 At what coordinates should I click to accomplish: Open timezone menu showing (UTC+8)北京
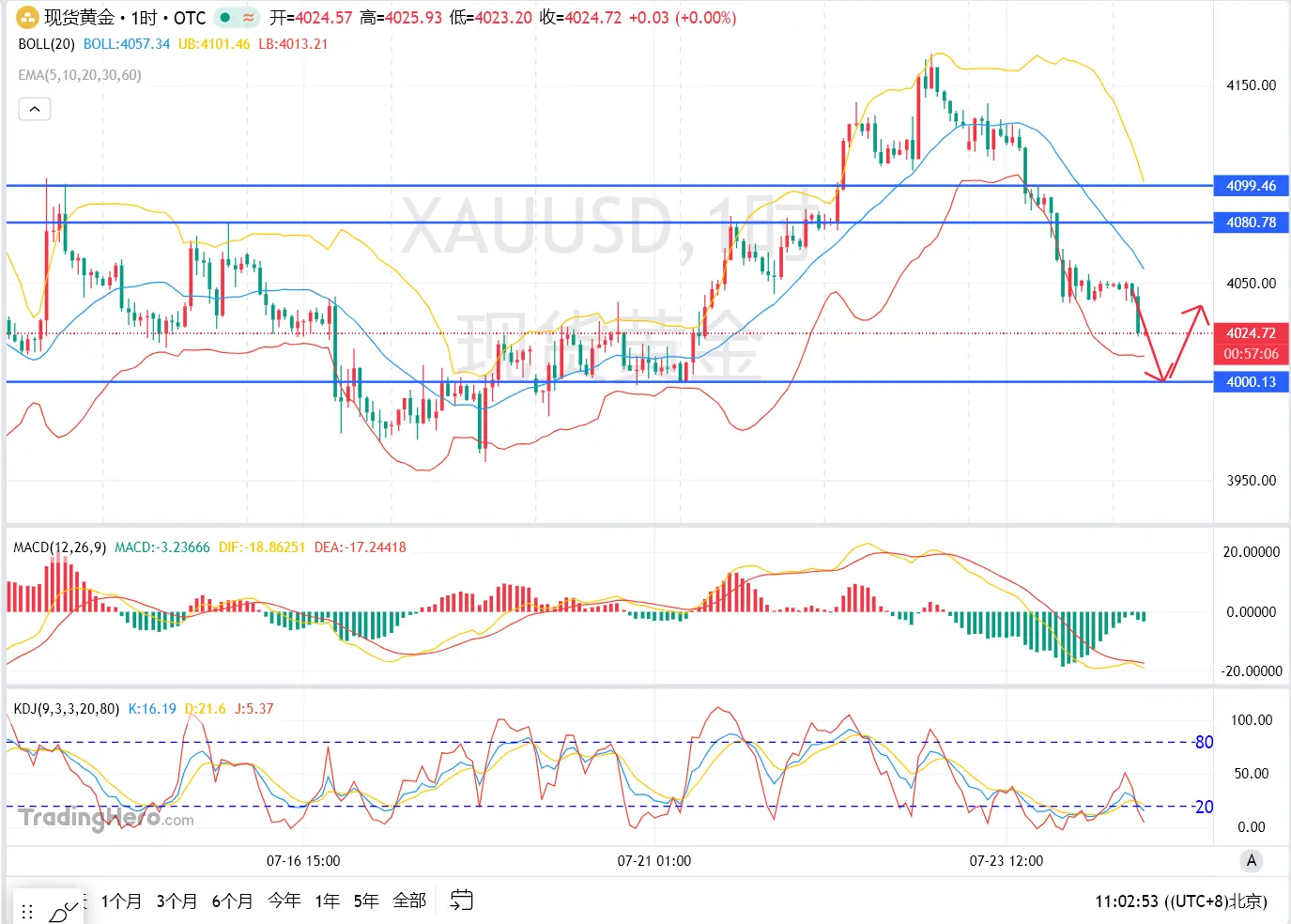tap(1216, 901)
